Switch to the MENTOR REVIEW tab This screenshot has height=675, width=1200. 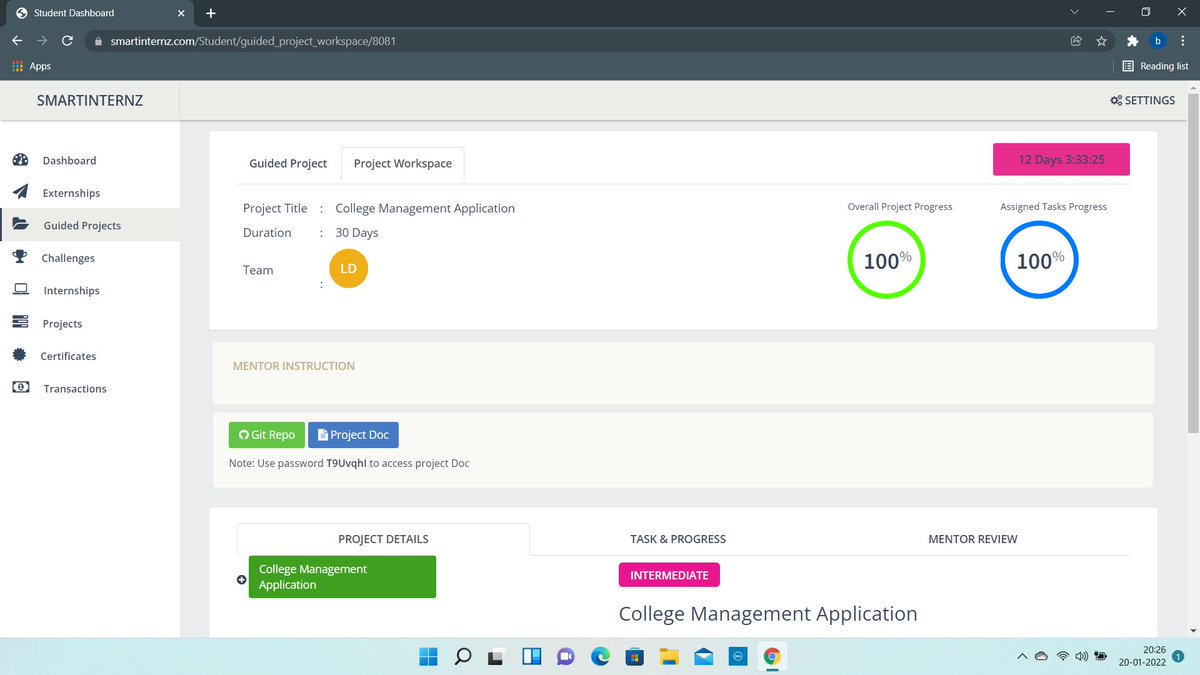[973, 539]
